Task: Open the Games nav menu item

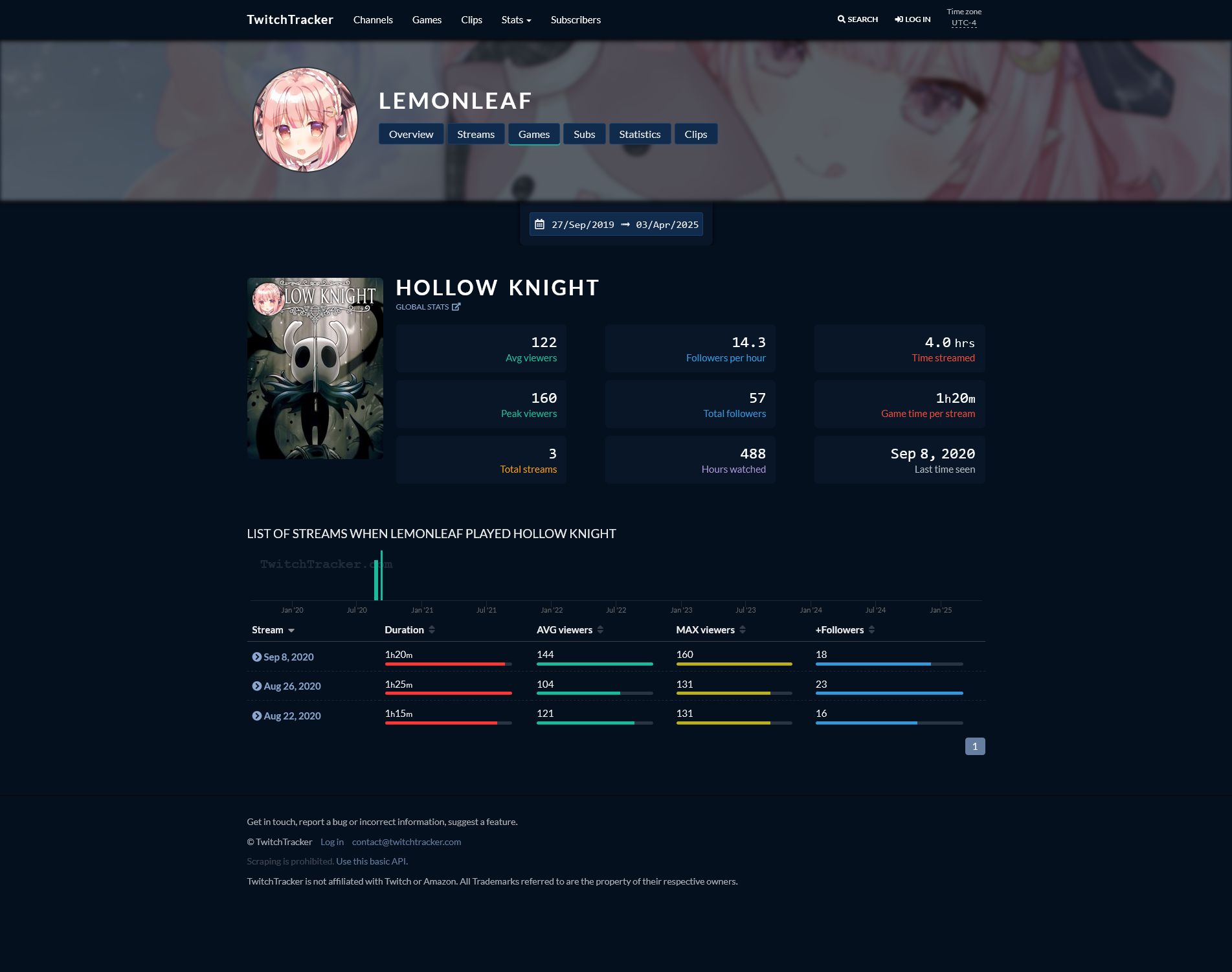Action: 427,20
